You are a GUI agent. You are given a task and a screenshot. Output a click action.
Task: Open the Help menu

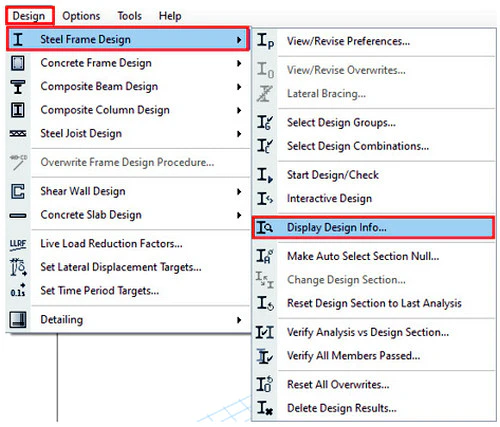point(170,16)
